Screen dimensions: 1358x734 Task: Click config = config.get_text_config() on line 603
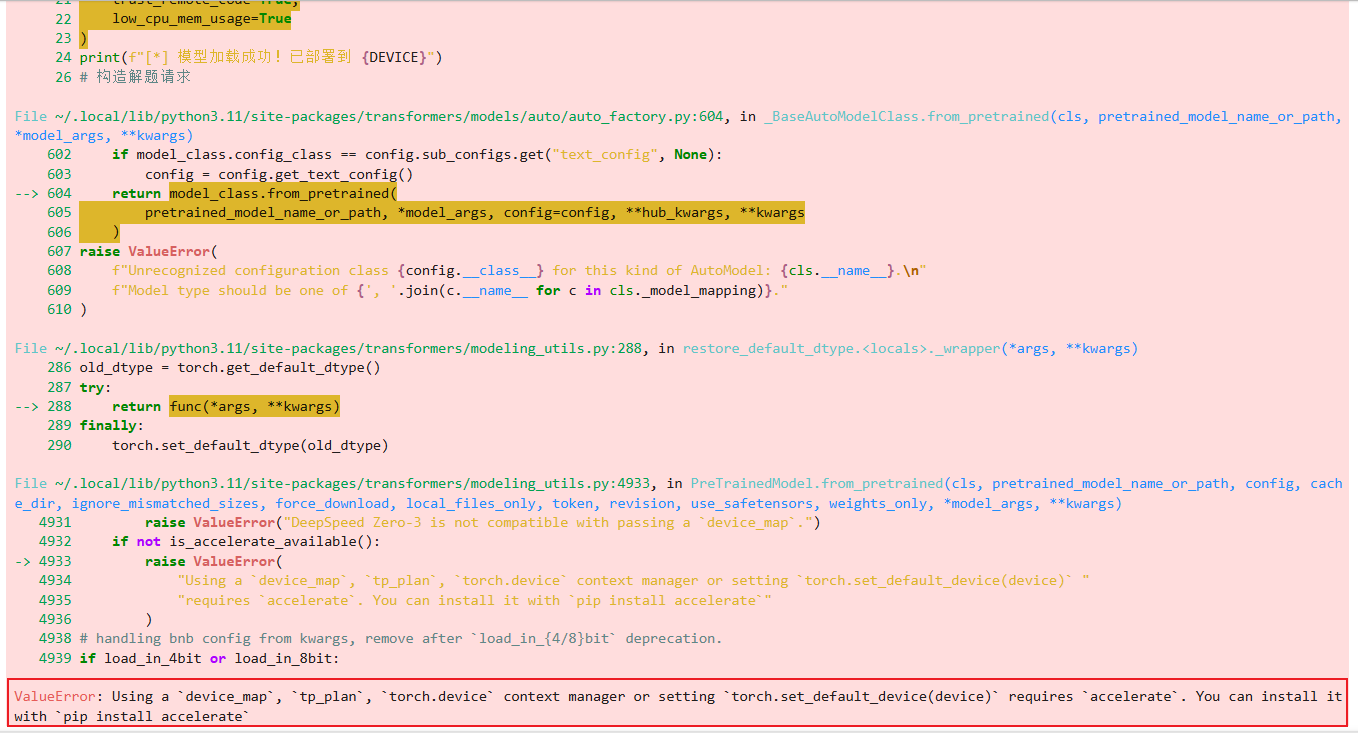(x=279, y=174)
